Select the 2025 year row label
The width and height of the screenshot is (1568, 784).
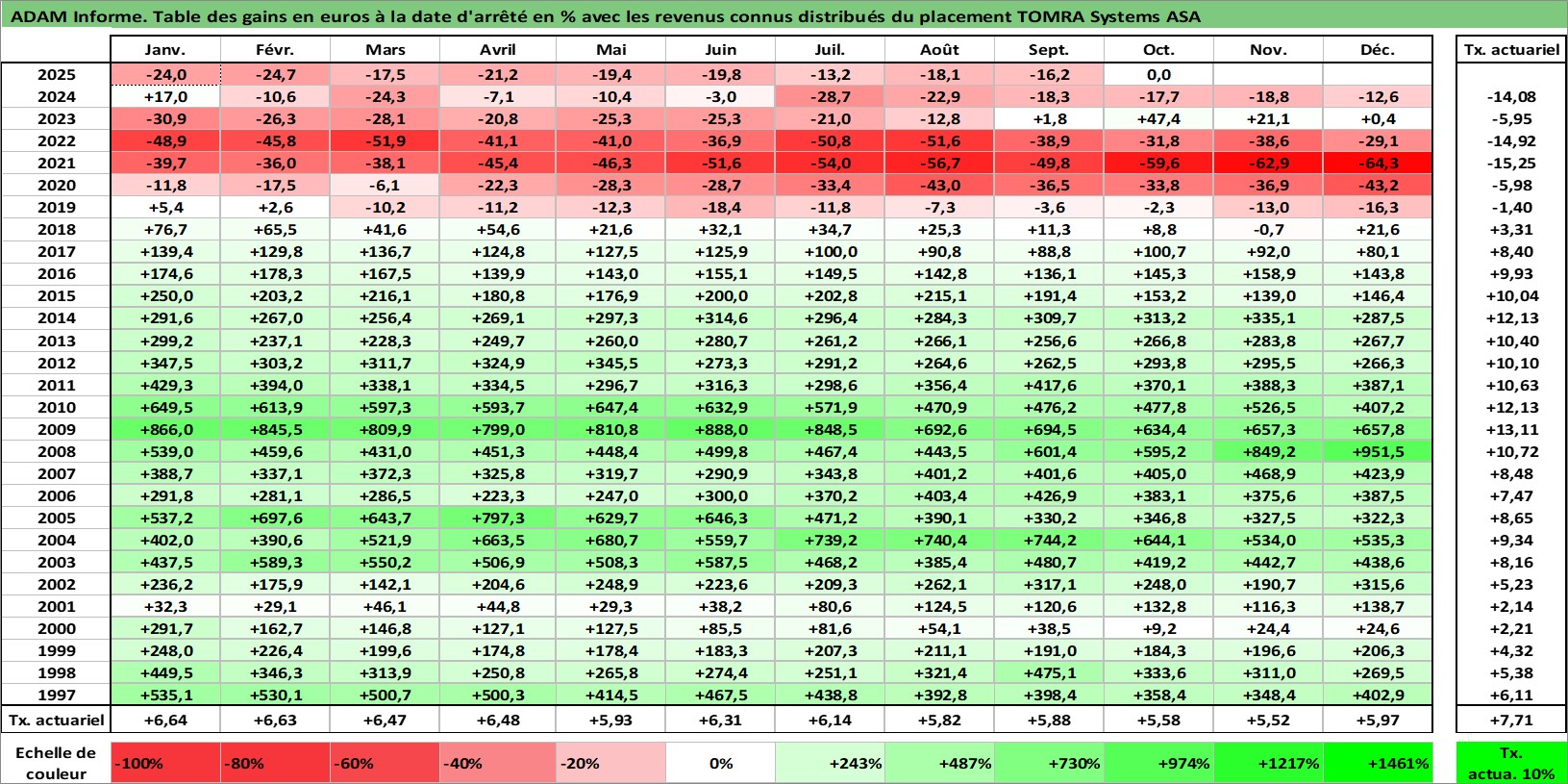(56, 74)
